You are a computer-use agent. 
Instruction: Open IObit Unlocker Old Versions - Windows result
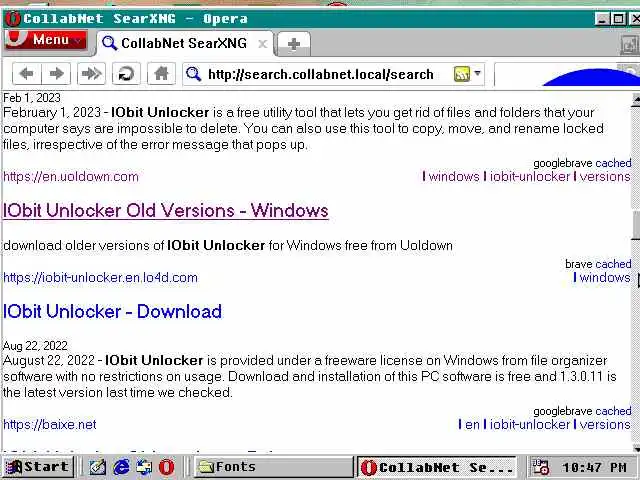[166, 211]
